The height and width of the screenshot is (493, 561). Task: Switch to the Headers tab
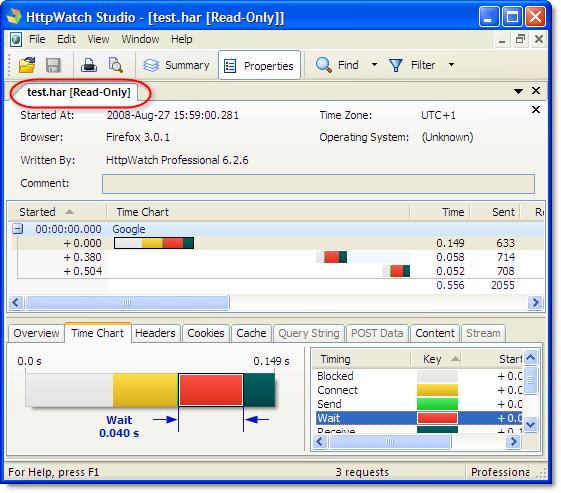pos(155,333)
